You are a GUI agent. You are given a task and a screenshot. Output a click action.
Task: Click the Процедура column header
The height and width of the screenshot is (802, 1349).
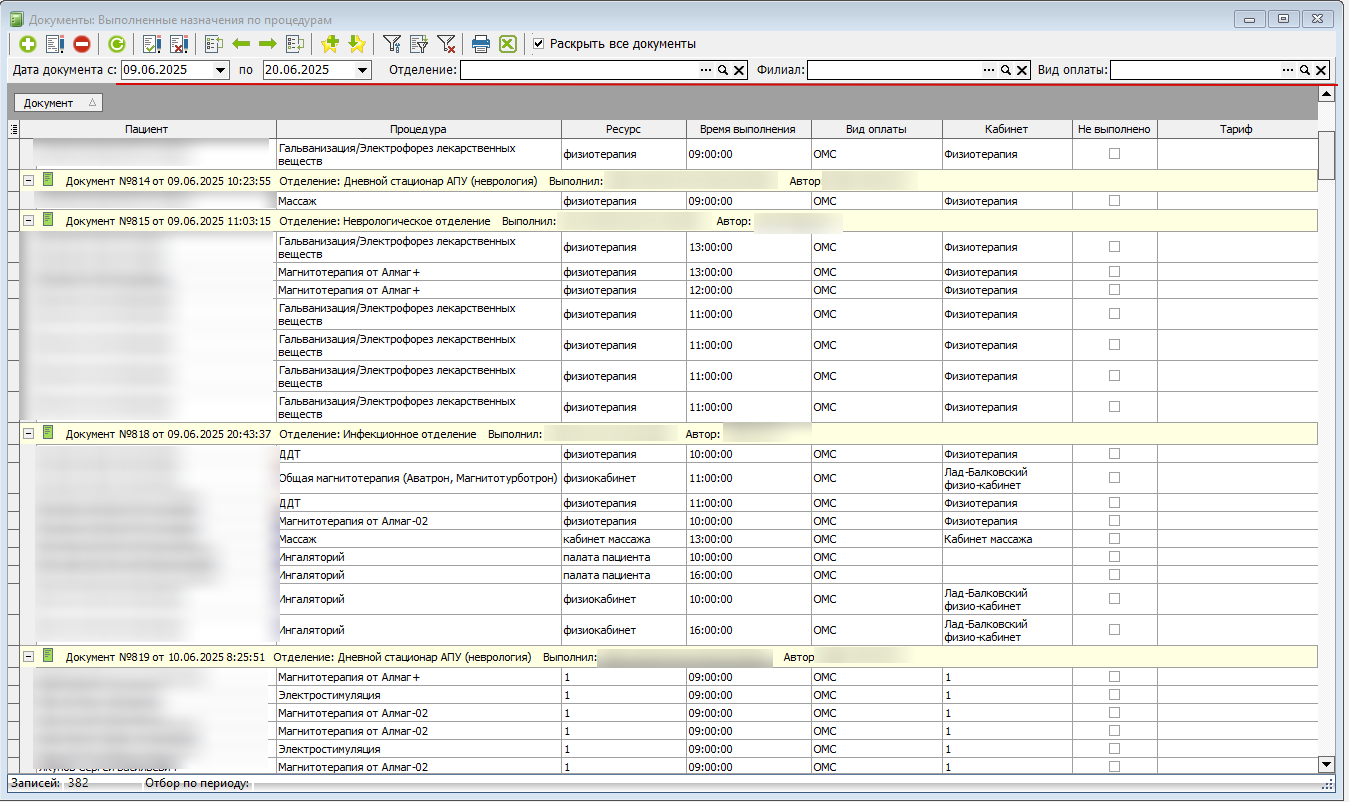pos(418,129)
